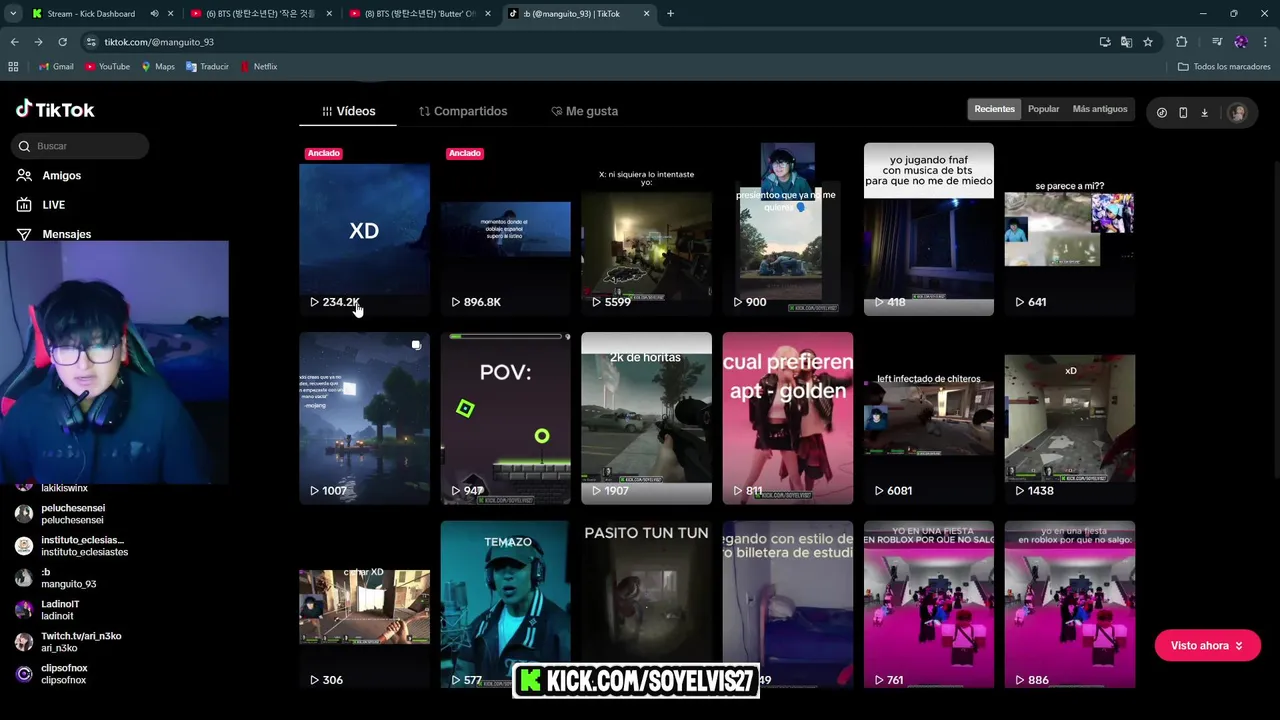
Task: Open the profile avatar menu in TikTok header
Action: [1238, 113]
